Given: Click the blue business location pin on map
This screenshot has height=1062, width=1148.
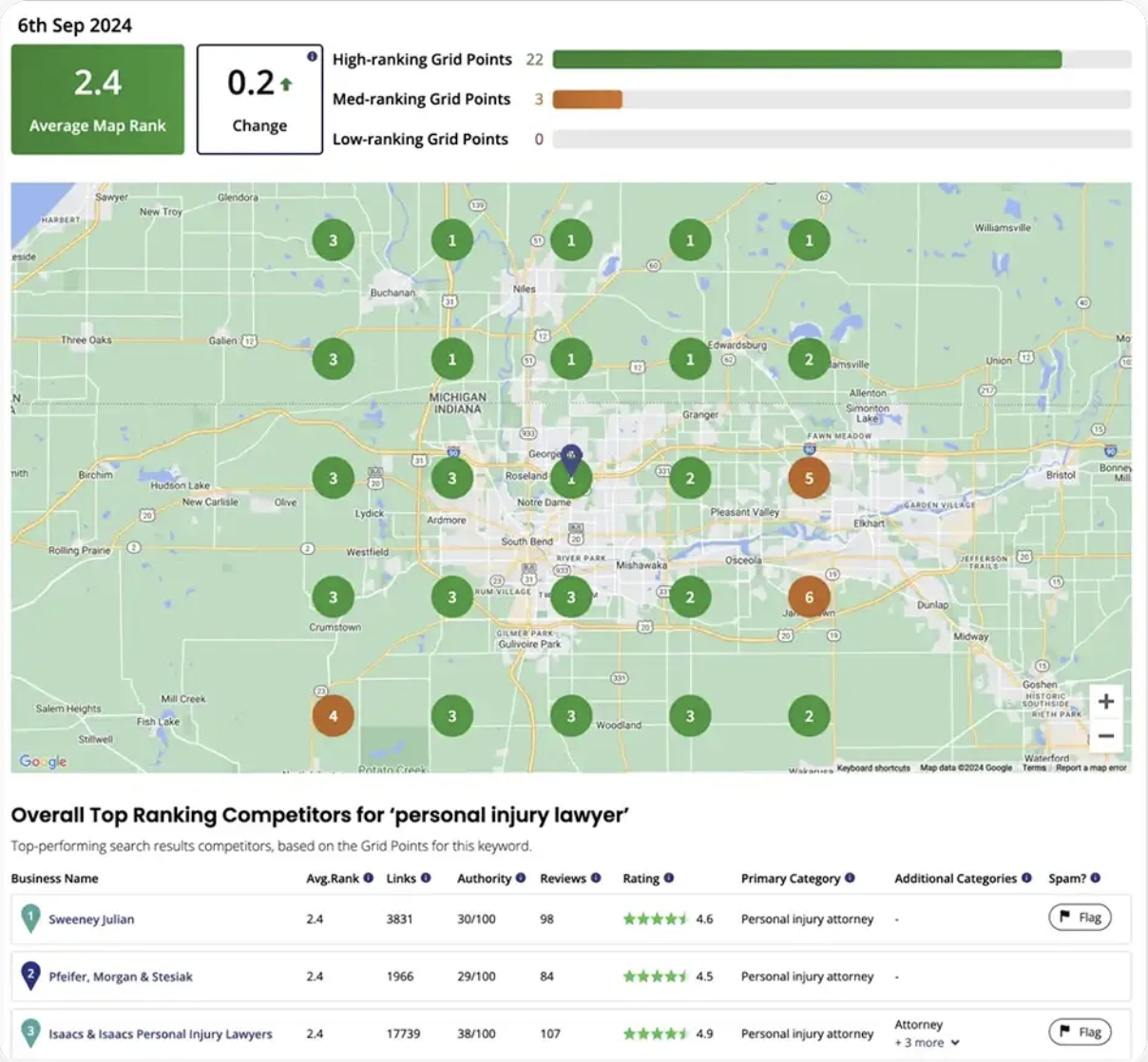Looking at the screenshot, I should (x=571, y=458).
